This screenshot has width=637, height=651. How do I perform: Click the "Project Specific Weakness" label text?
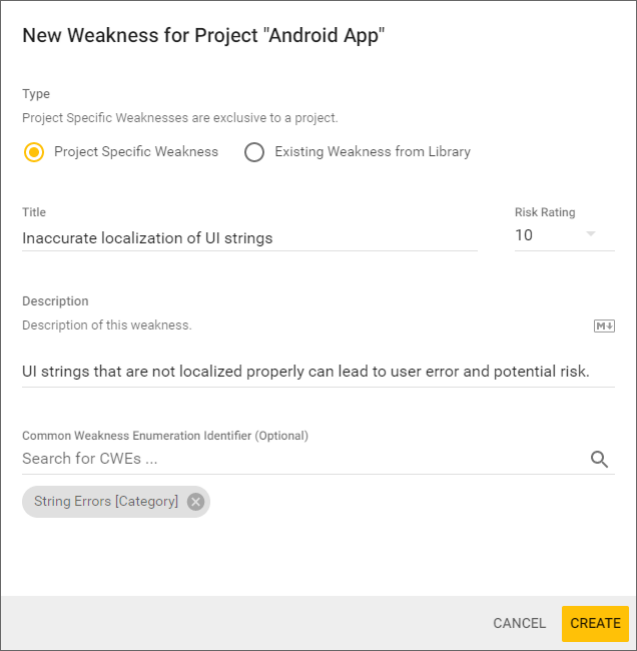pos(136,152)
